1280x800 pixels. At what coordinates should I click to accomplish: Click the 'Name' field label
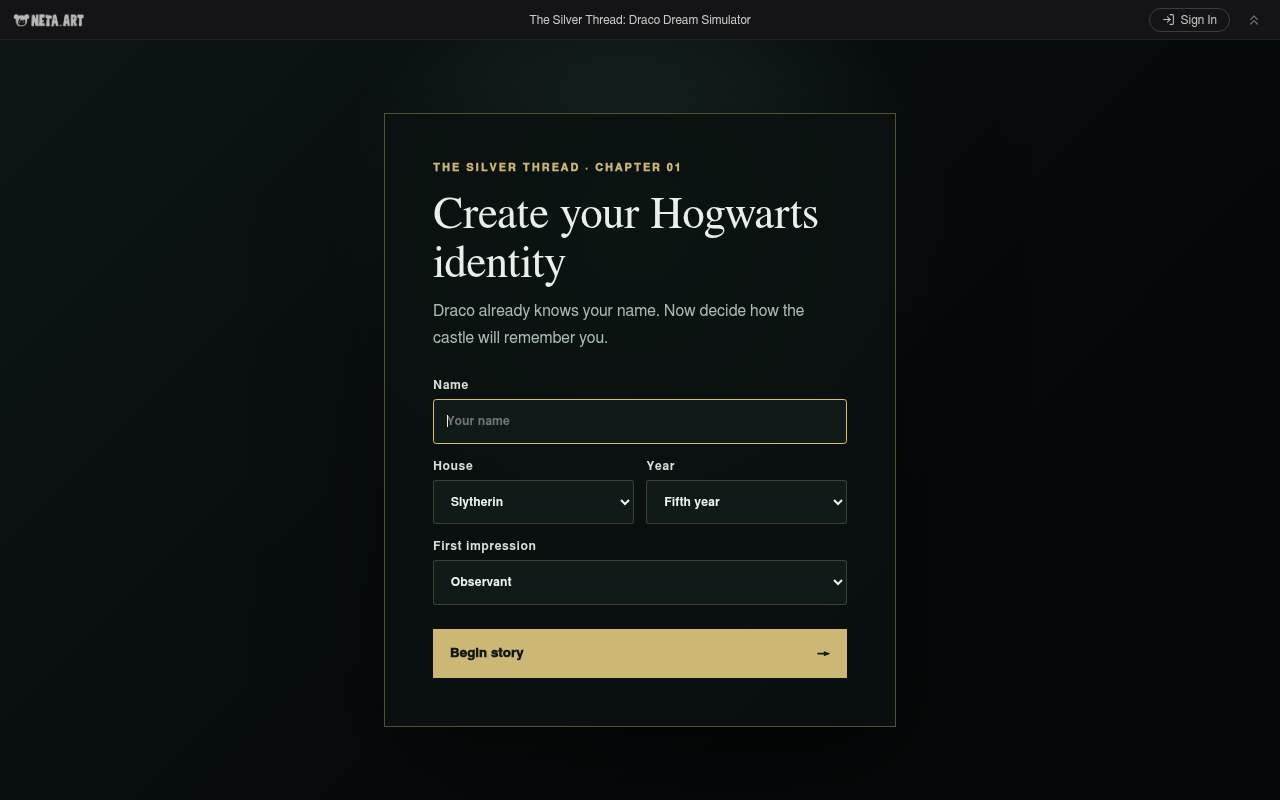click(450, 385)
